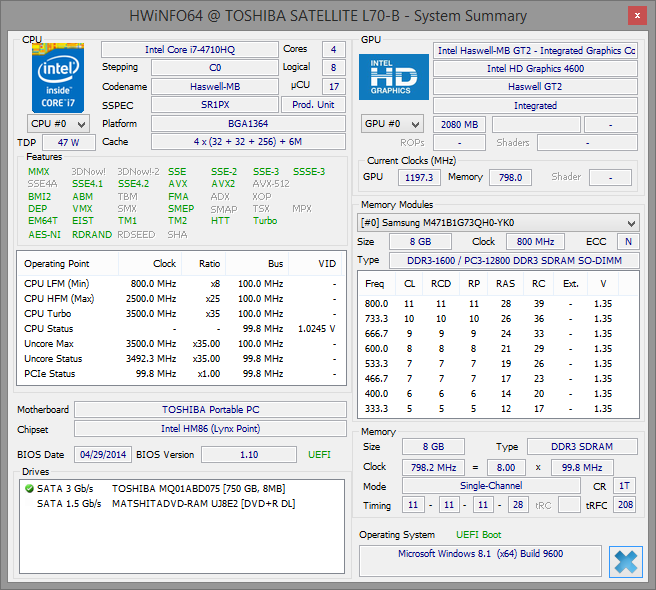Viewport: 656px width, 590px height.
Task: Click the ECC value N
Action: coord(628,242)
